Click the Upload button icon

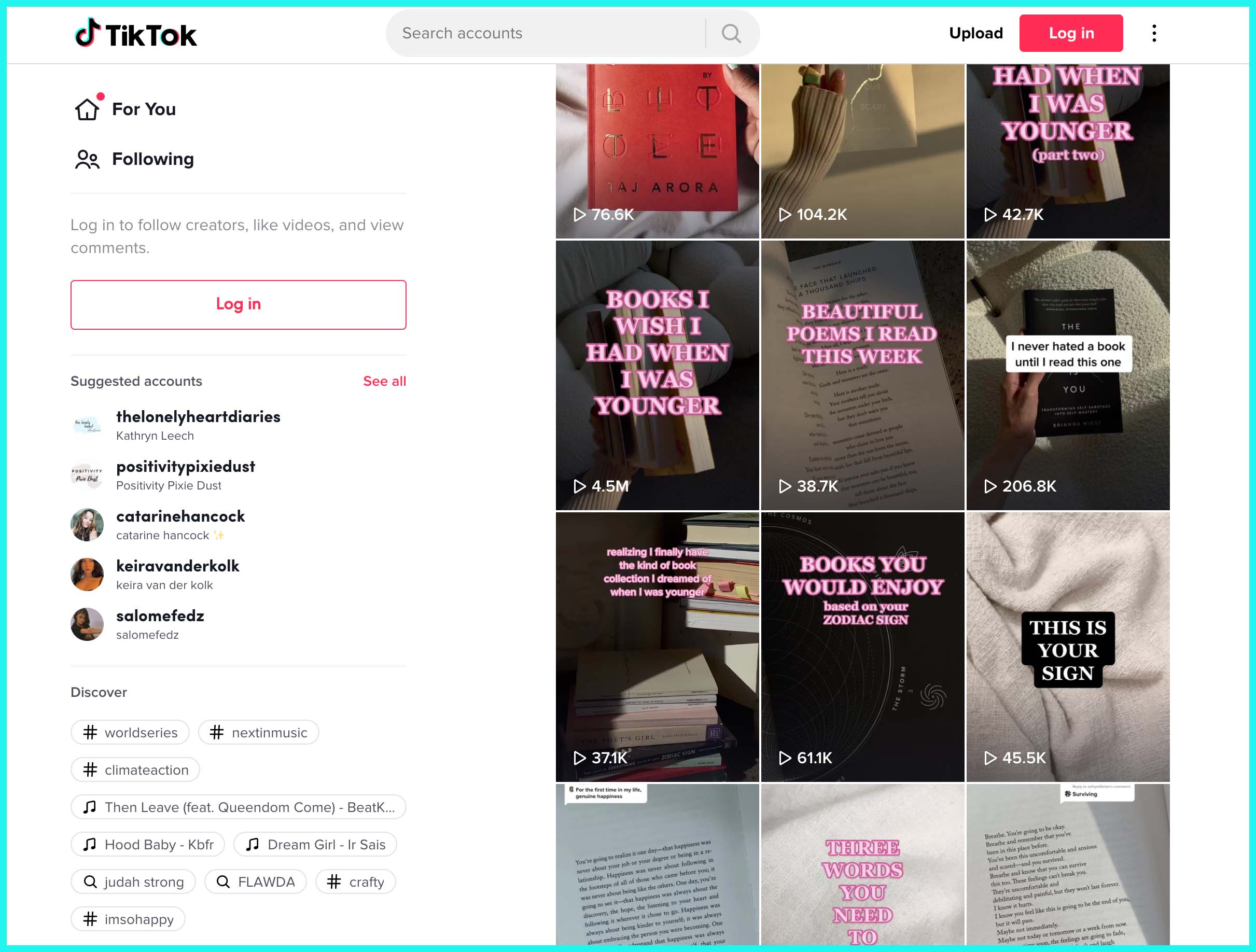pos(975,33)
